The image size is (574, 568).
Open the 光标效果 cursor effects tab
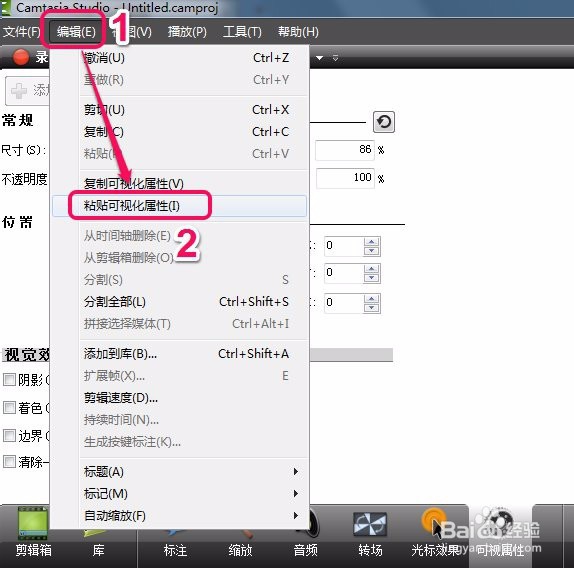435,534
